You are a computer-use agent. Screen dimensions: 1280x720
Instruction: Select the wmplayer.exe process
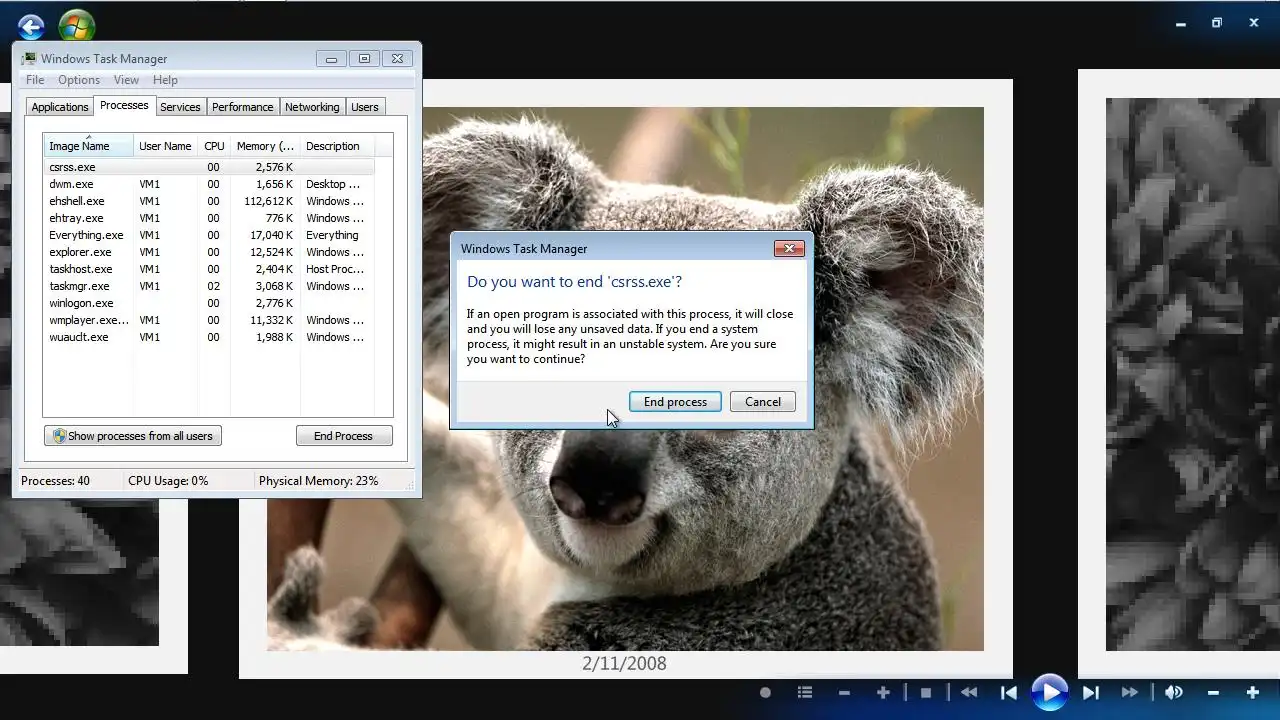[209, 320]
